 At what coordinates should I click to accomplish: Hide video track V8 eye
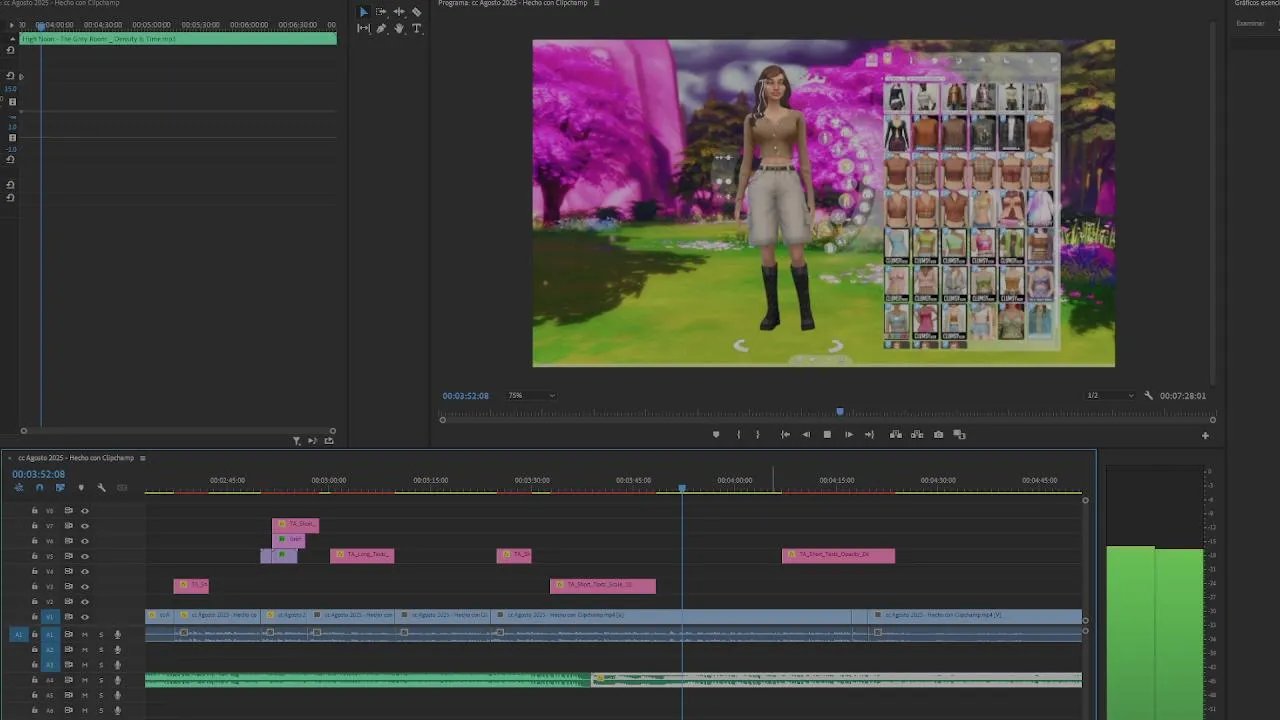point(85,511)
